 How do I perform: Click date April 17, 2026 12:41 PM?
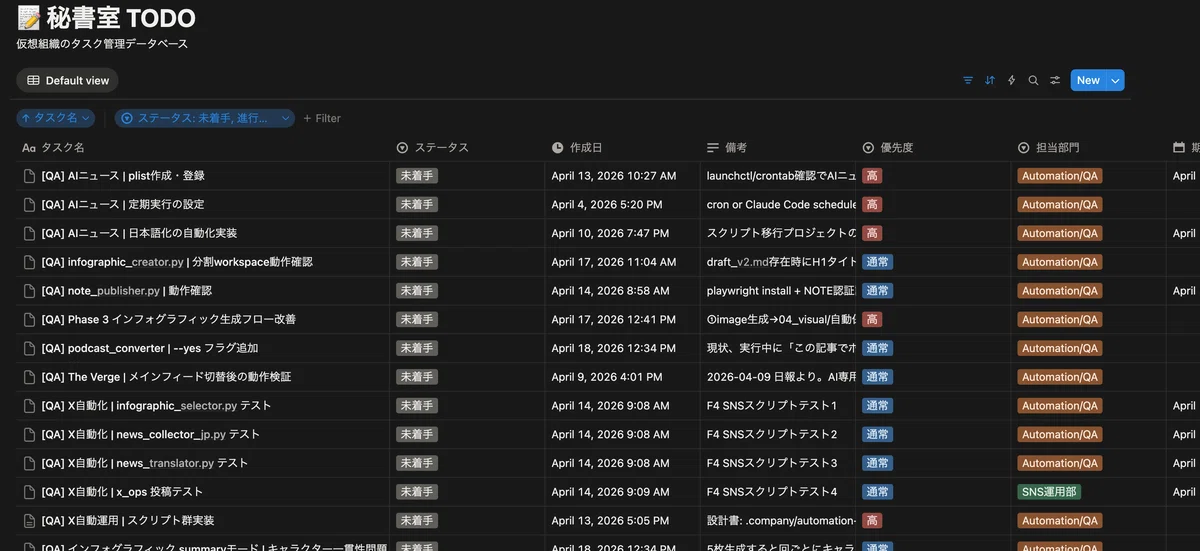(614, 320)
